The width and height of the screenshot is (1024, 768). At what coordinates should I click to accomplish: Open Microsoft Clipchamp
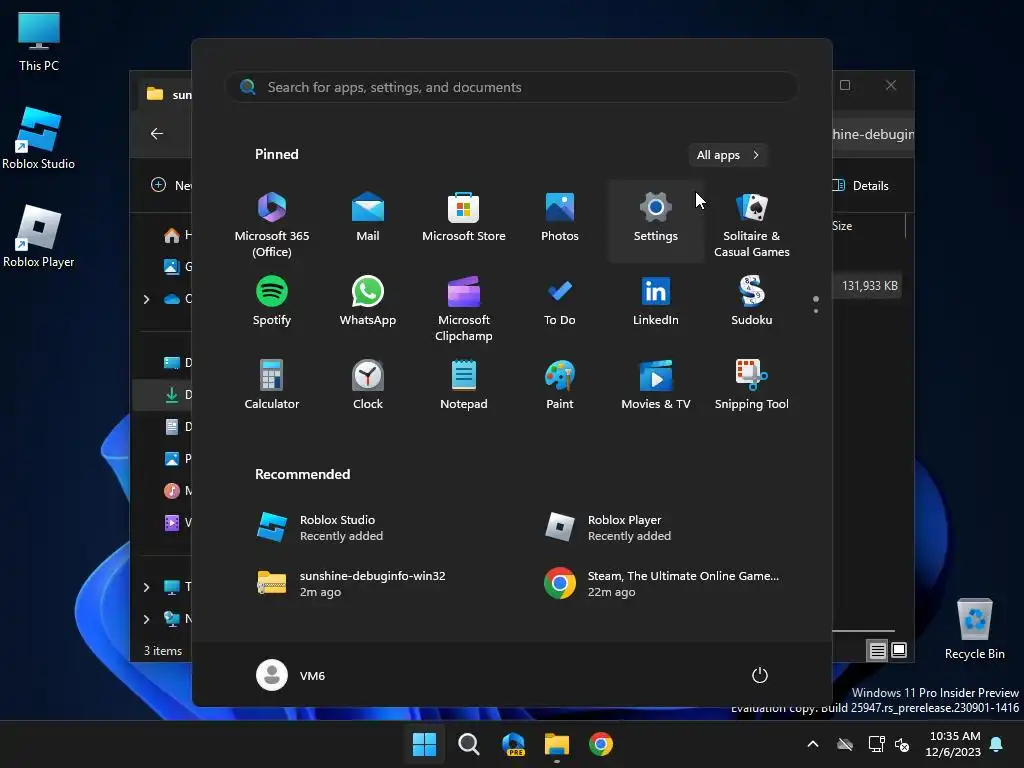click(x=464, y=308)
